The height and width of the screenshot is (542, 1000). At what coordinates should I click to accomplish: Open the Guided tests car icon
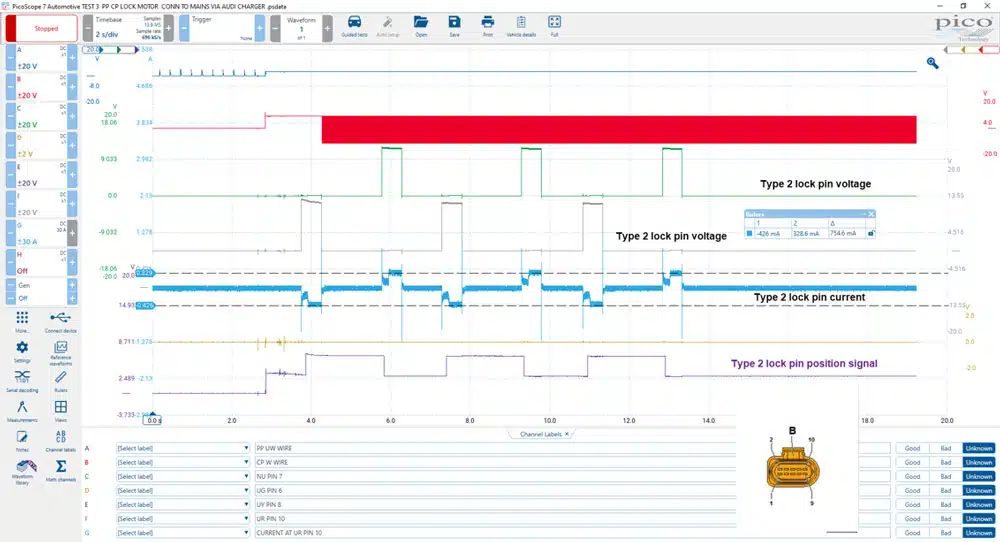(x=354, y=26)
